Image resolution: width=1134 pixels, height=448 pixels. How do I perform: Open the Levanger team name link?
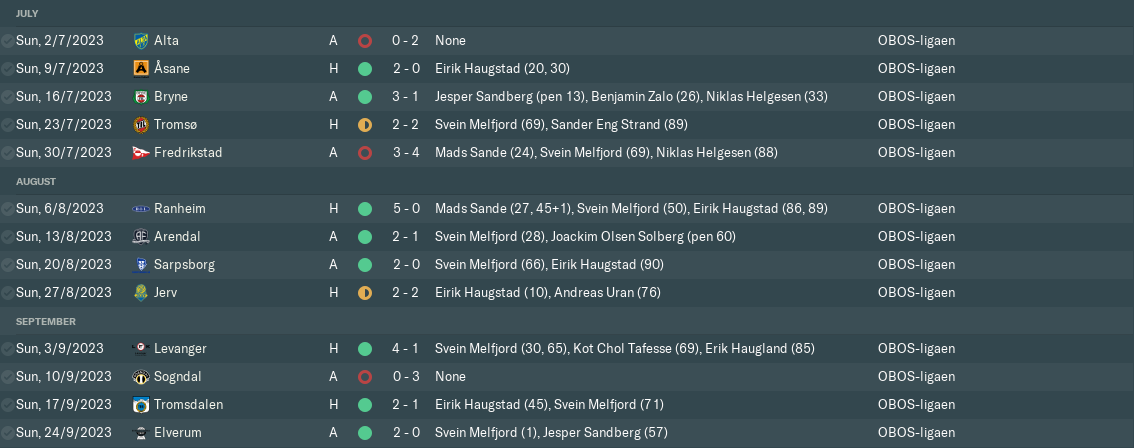[x=181, y=349]
